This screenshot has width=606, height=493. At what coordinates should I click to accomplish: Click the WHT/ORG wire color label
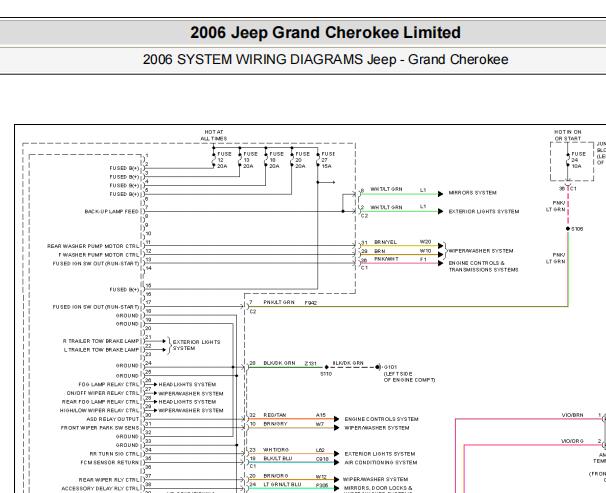[276, 450]
